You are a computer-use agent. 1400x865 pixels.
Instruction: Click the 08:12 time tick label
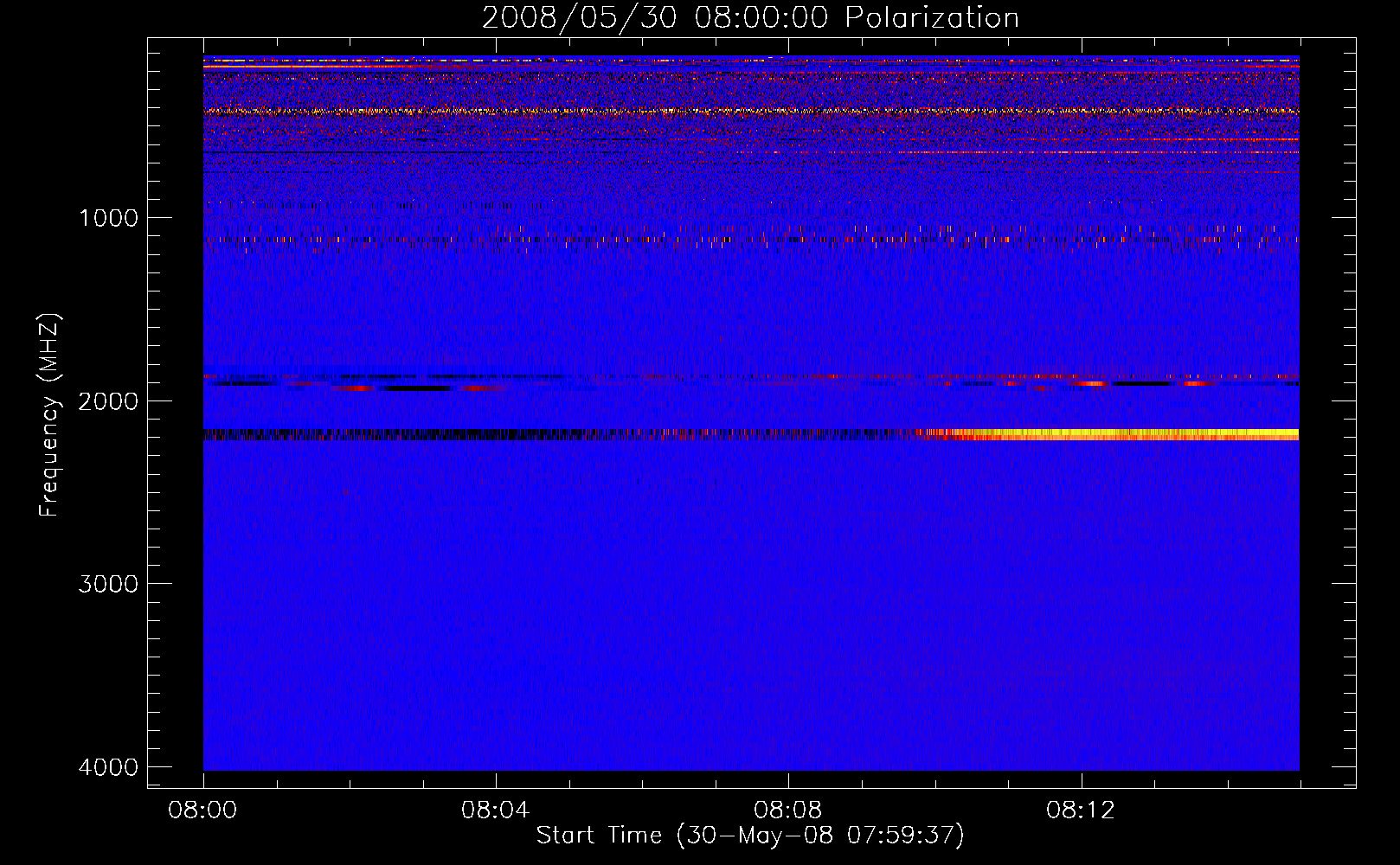coord(1080,811)
